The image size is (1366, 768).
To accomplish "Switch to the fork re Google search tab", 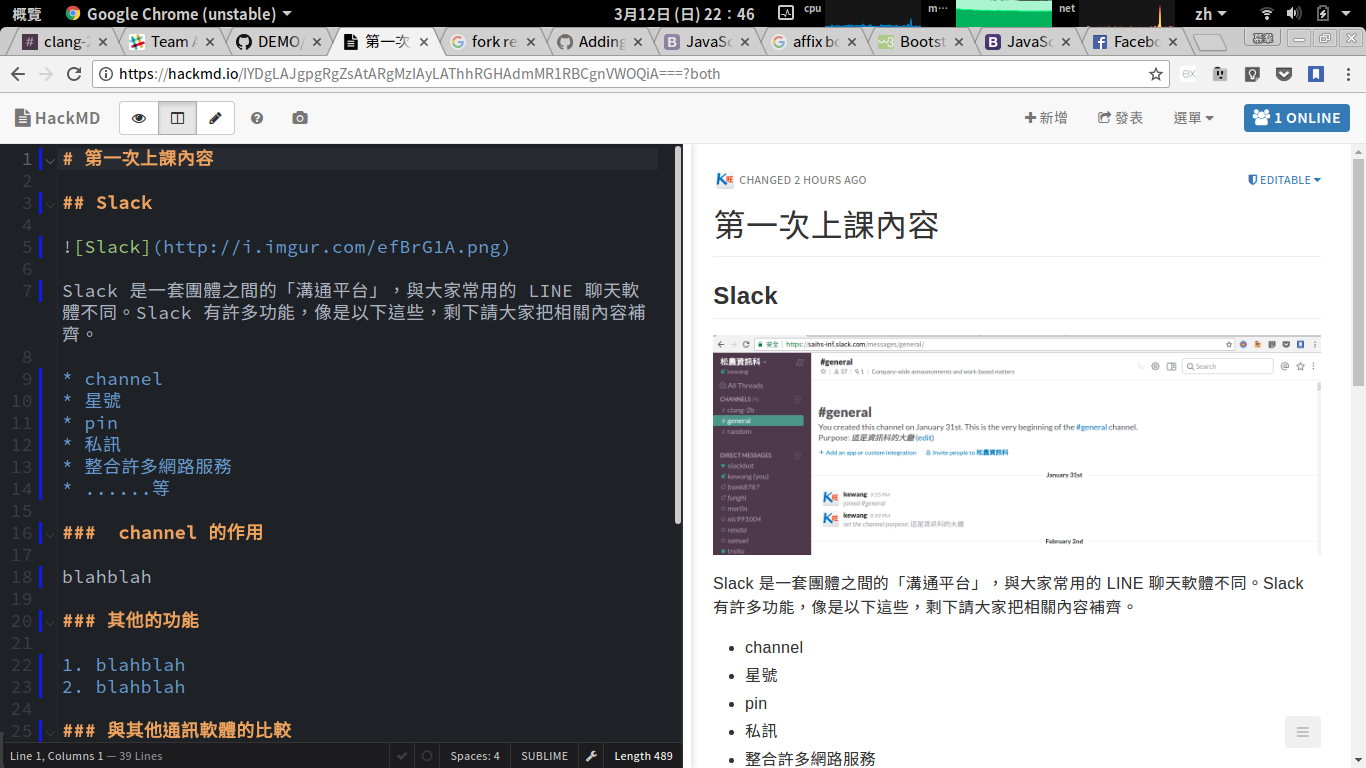I will pyautogui.click(x=494, y=42).
